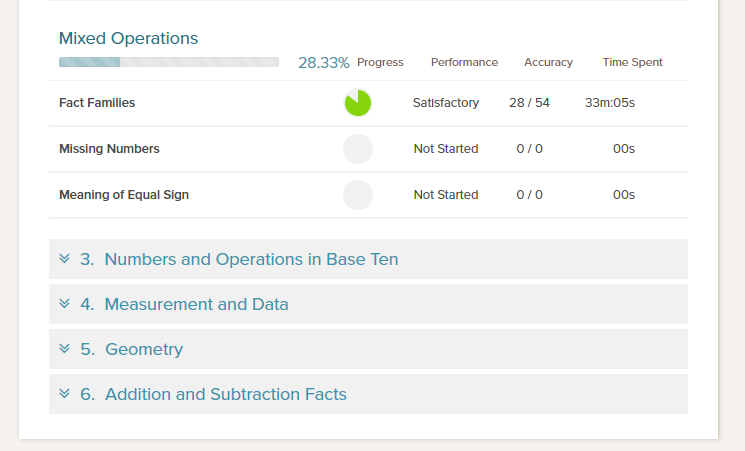Click the Mixed Operations progress bar
Image resolution: width=745 pixels, height=451 pixels.
point(169,62)
